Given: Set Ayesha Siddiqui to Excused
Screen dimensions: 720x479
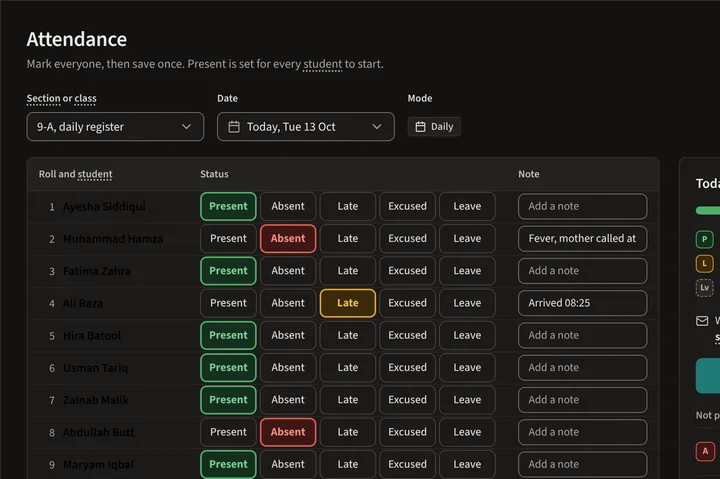Looking at the screenshot, I should point(407,206).
